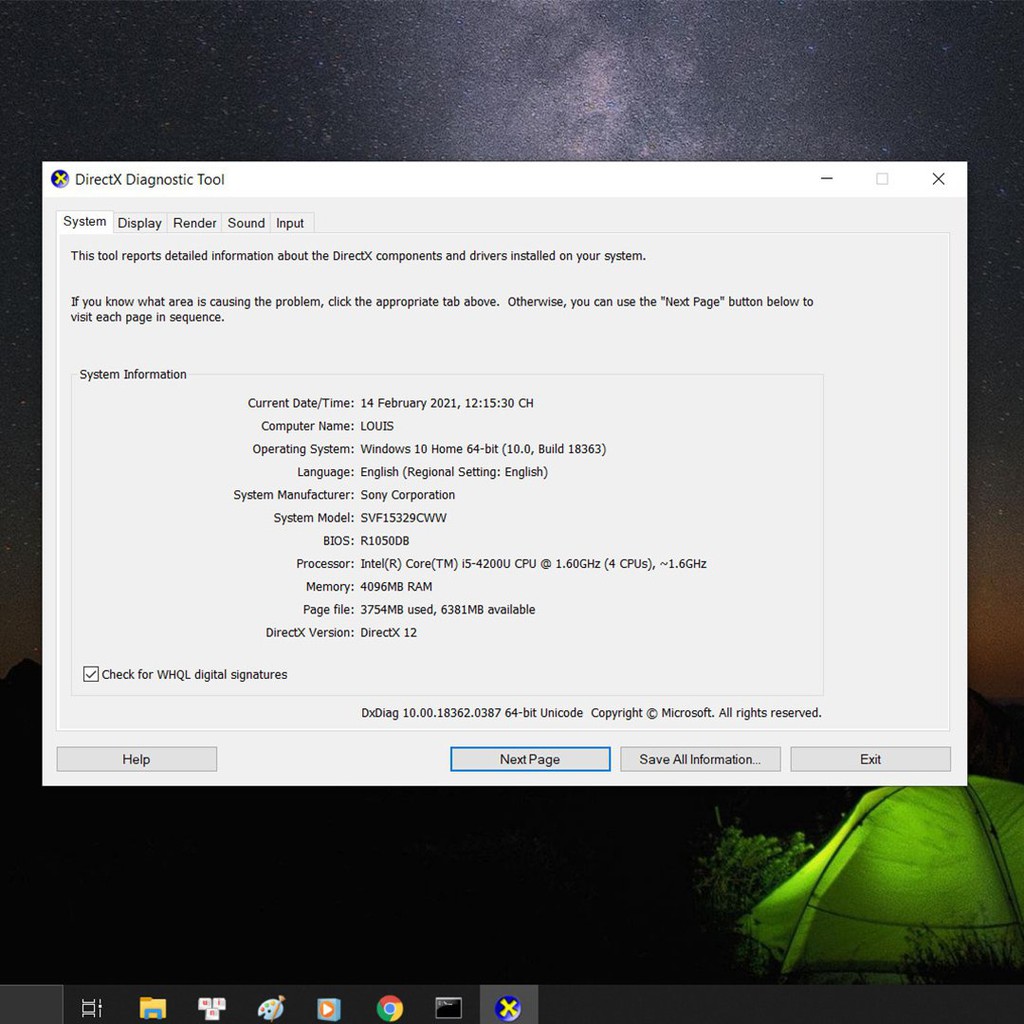This screenshot has width=1024, height=1024.
Task: Open File Explorer from the taskbar
Action: (x=153, y=1008)
